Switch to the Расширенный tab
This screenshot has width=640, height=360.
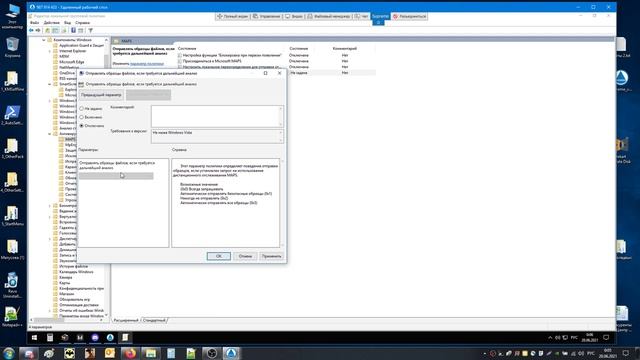click(x=126, y=320)
